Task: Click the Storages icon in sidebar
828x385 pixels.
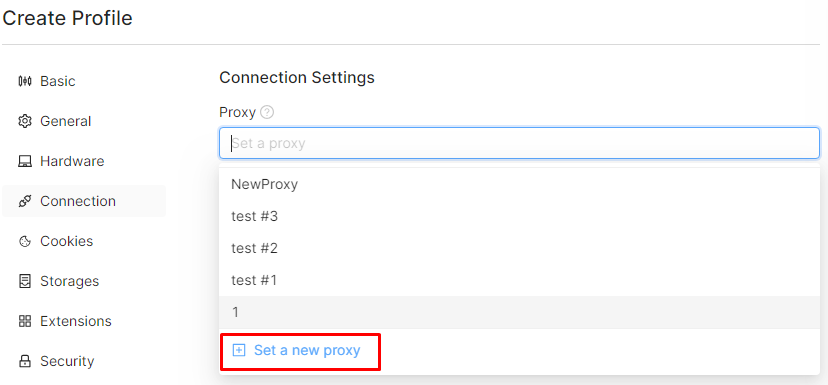Action: coord(25,281)
